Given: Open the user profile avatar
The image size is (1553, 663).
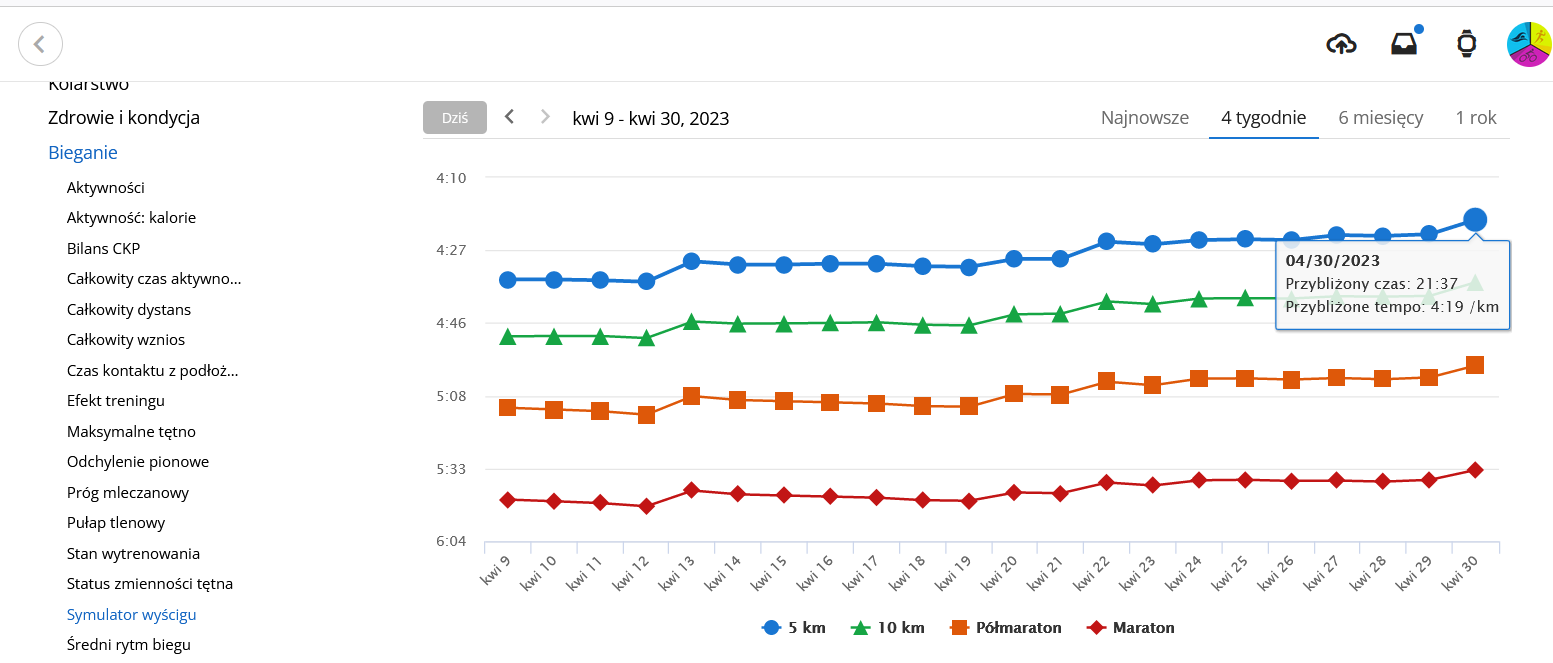Looking at the screenshot, I should [1529, 44].
